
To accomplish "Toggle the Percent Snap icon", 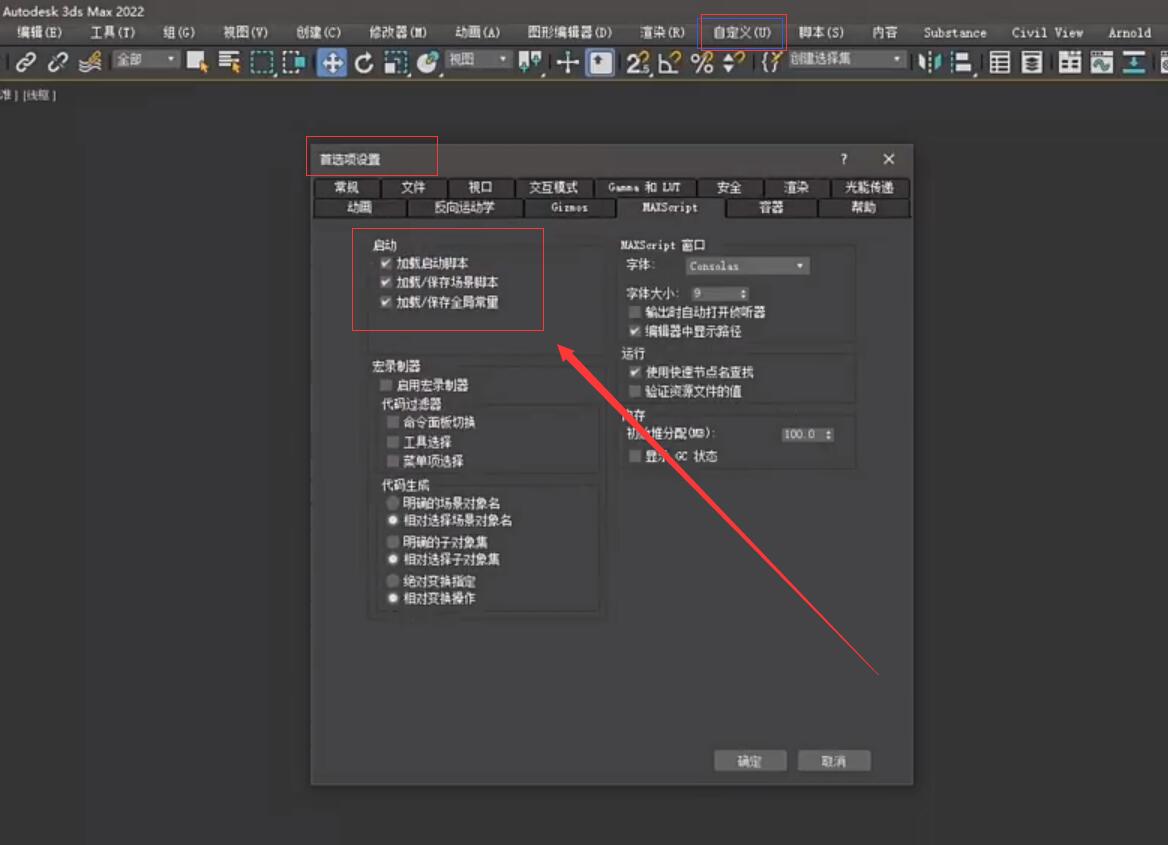I will coord(702,63).
